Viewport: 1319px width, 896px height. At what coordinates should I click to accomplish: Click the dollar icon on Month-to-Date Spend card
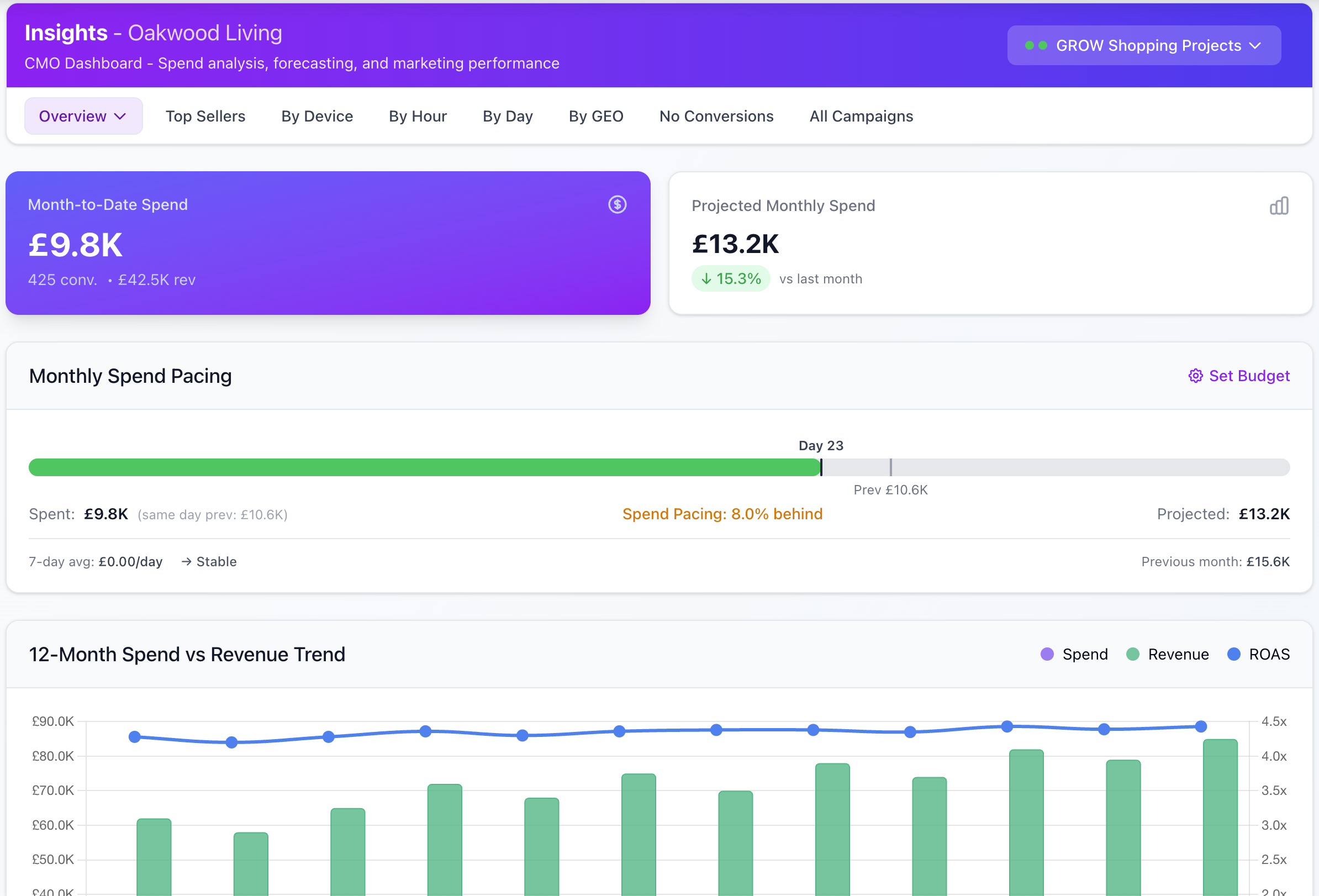(618, 205)
